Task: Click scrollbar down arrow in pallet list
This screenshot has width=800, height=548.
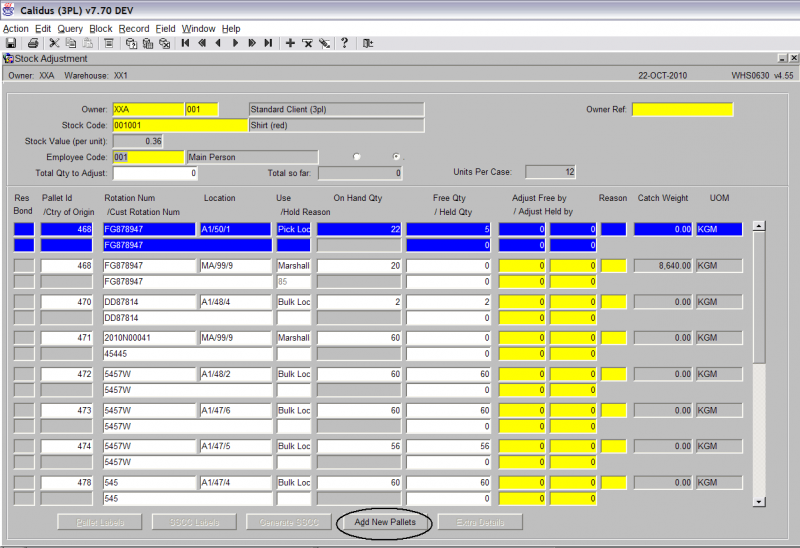Action: tap(759, 502)
